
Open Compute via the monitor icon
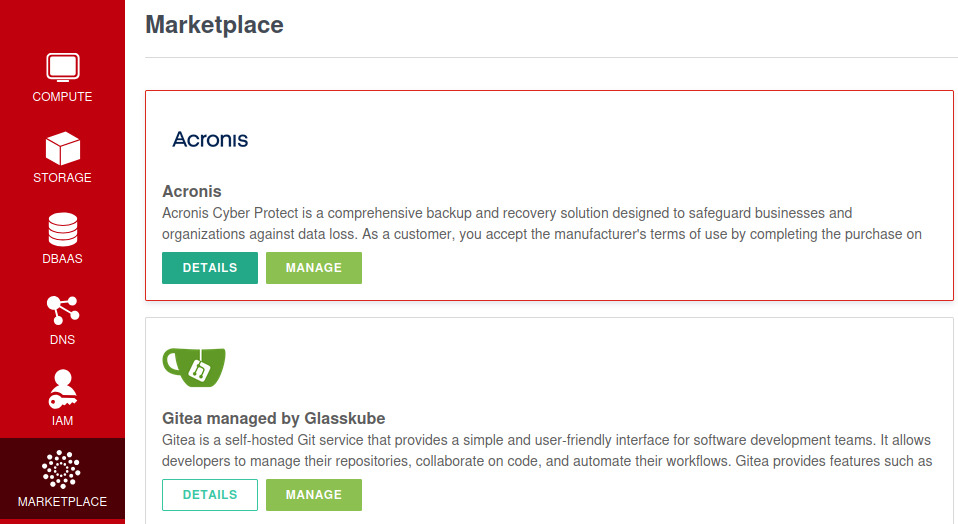click(62, 68)
